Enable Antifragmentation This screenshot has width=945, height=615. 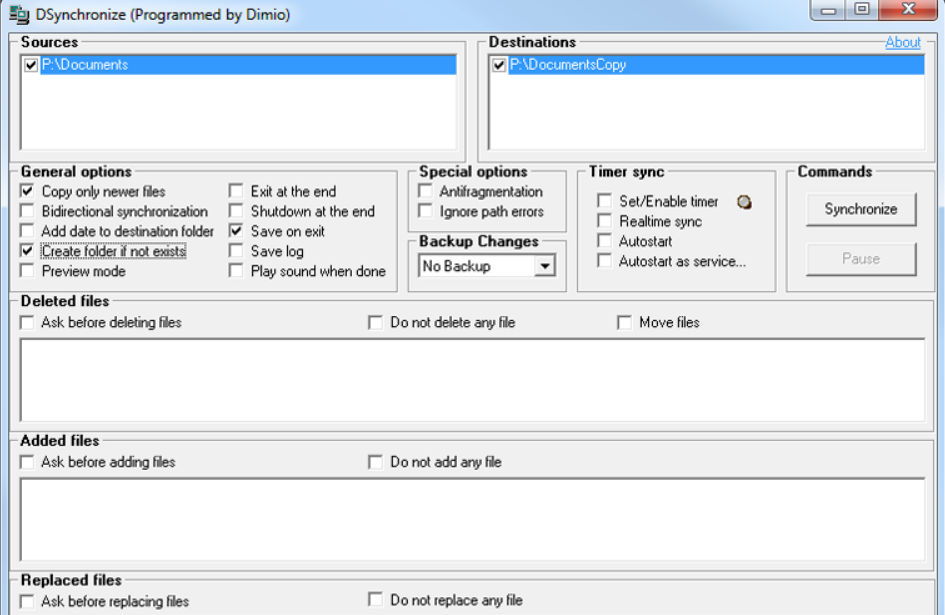[424, 191]
